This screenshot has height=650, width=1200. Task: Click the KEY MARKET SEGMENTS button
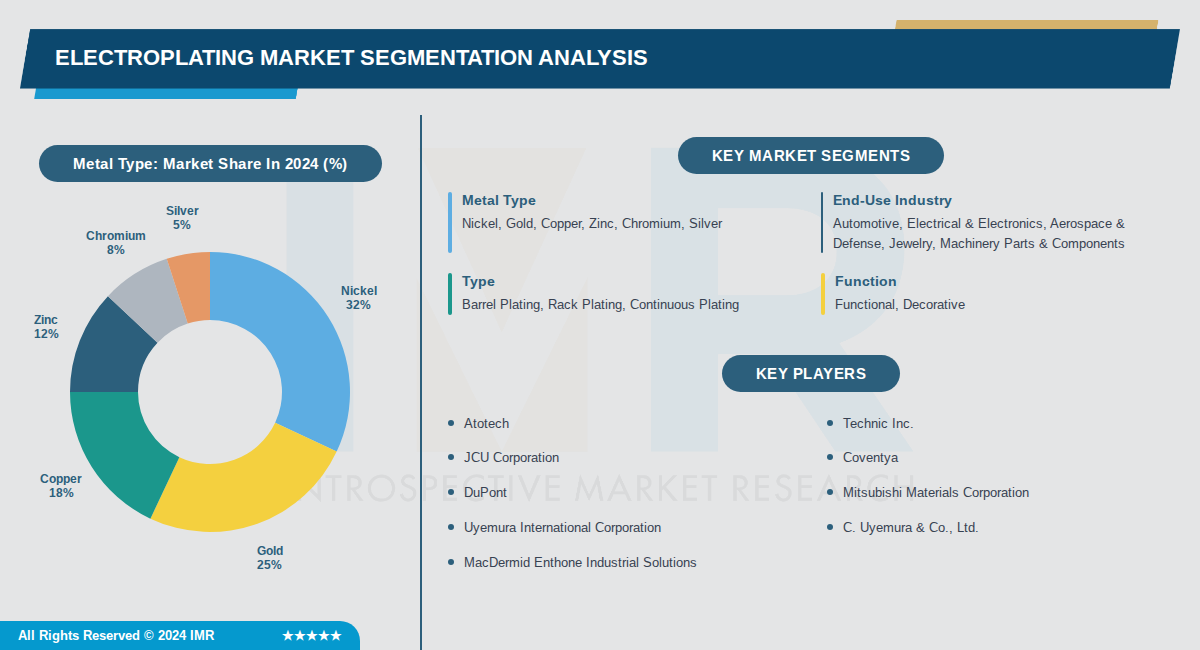(x=810, y=155)
